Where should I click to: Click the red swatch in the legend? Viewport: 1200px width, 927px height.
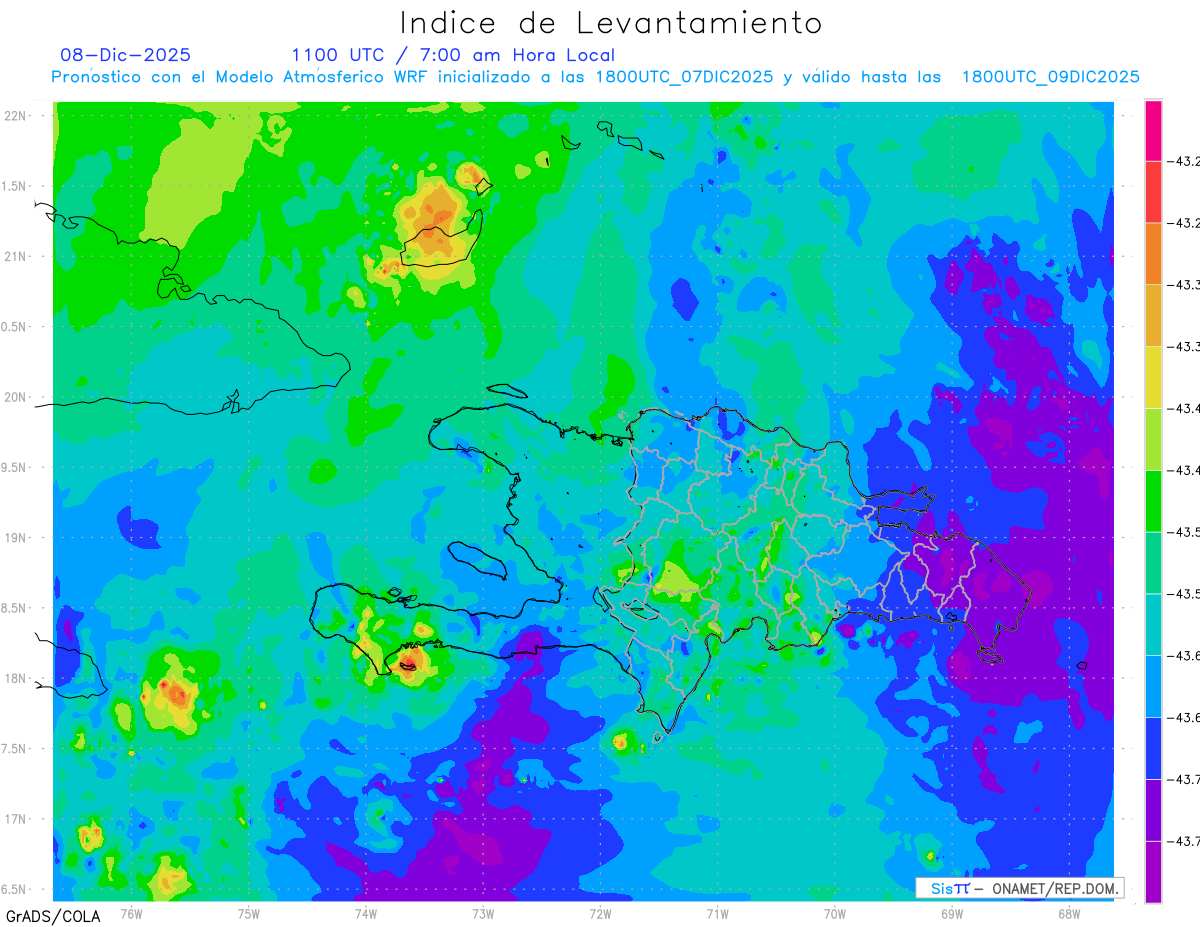coord(1153,191)
